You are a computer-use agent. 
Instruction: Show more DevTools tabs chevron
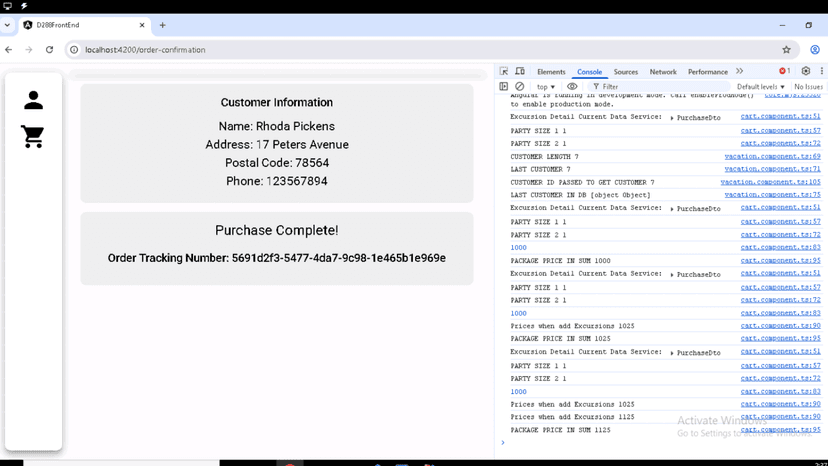pyautogui.click(x=740, y=72)
